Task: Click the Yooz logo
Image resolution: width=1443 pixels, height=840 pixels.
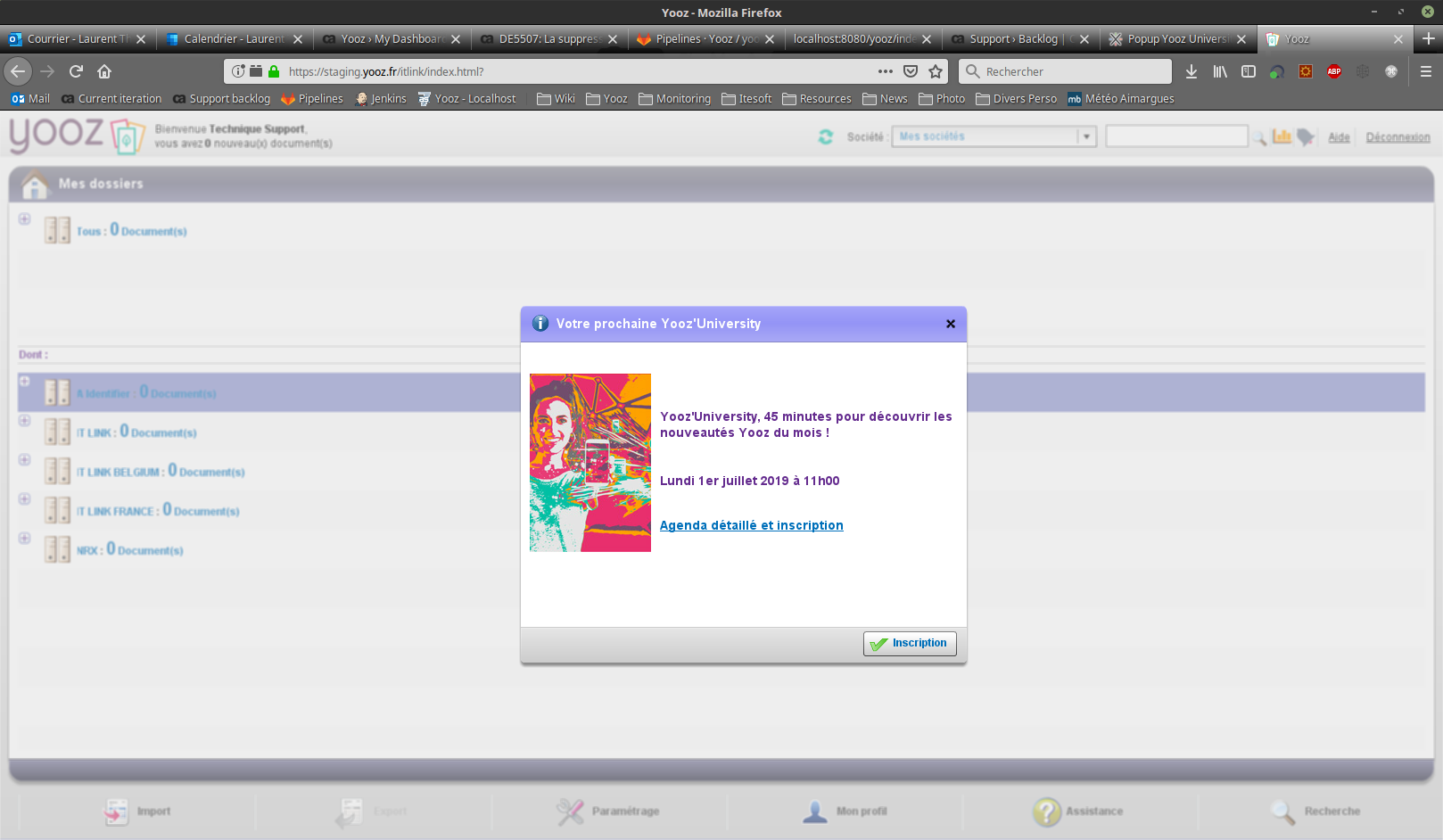Action: [x=77, y=135]
